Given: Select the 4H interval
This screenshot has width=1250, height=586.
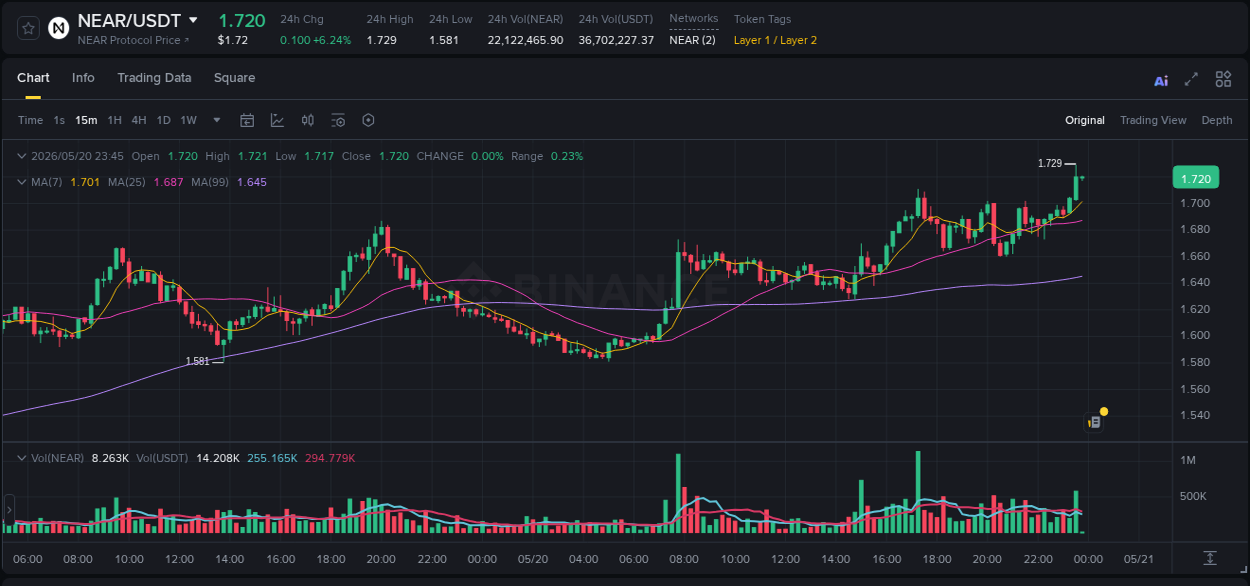Looking at the screenshot, I should pos(138,120).
